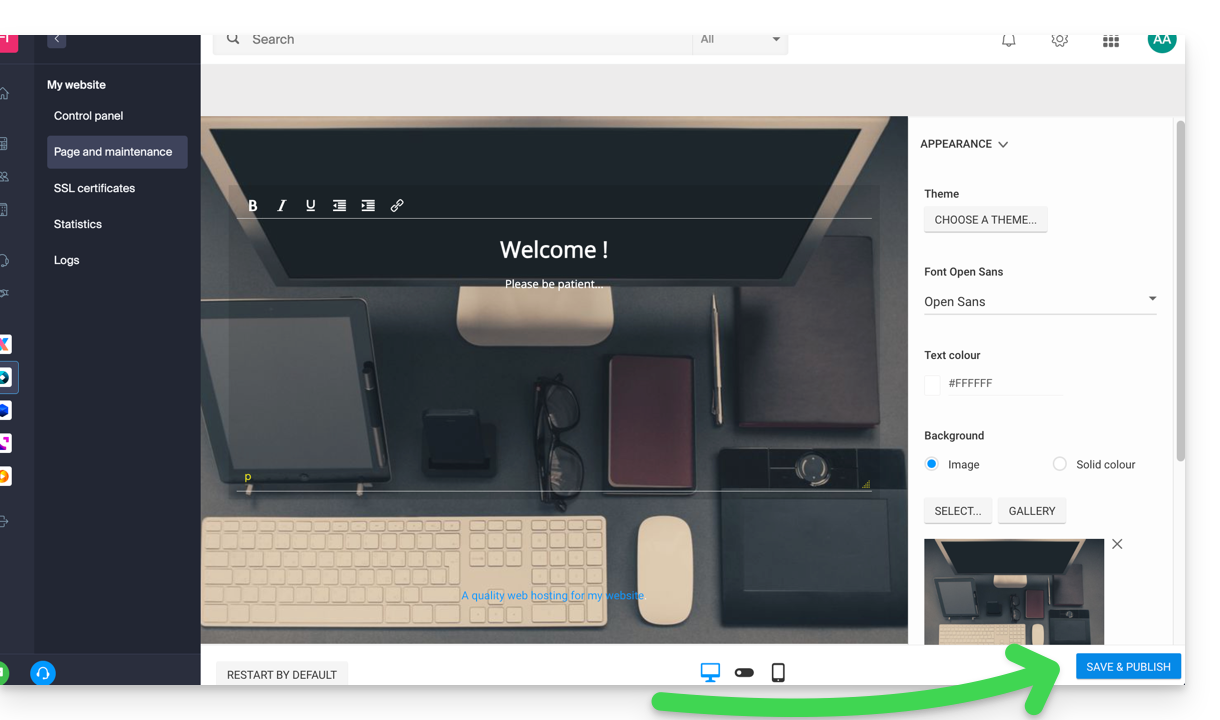This screenshot has width=1220, height=720.
Task: Click the Save & Publish button
Action: click(1128, 667)
